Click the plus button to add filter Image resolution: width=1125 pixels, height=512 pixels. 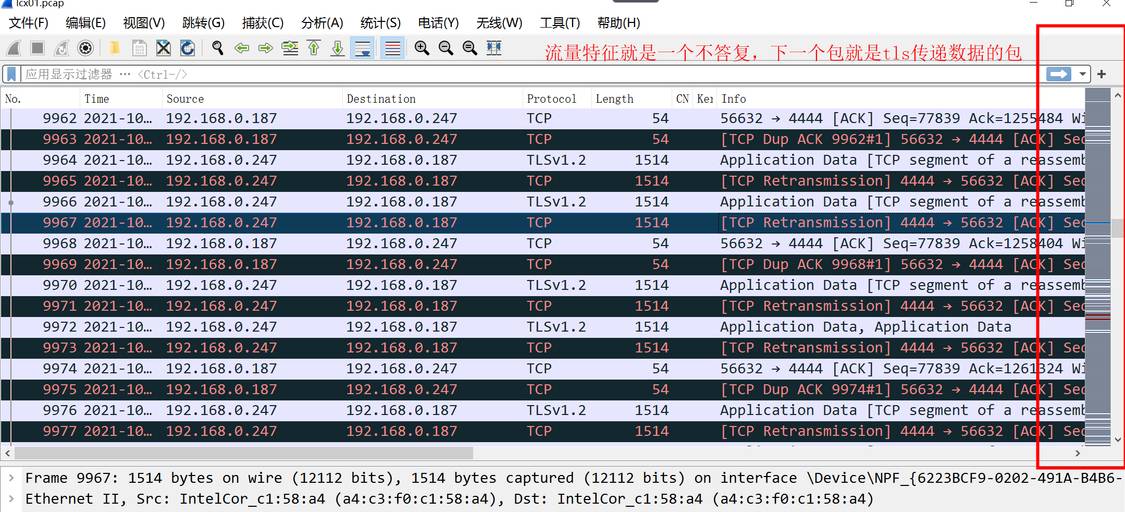pyautogui.click(x=1101, y=74)
